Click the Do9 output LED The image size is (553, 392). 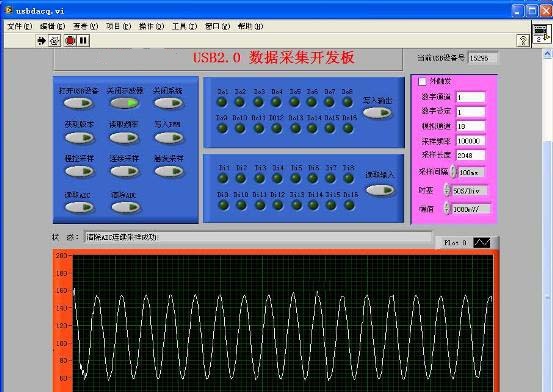(x=222, y=128)
